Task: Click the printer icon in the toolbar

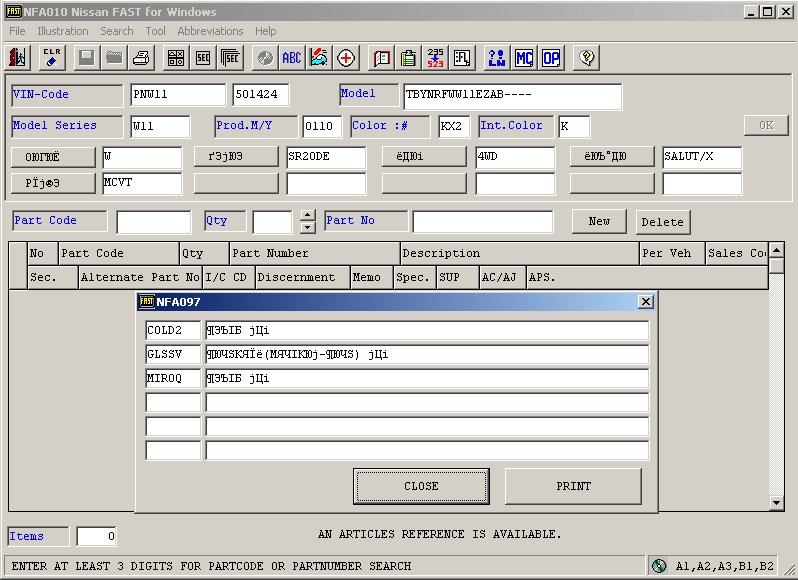Action: pyautogui.click(x=142, y=57)
